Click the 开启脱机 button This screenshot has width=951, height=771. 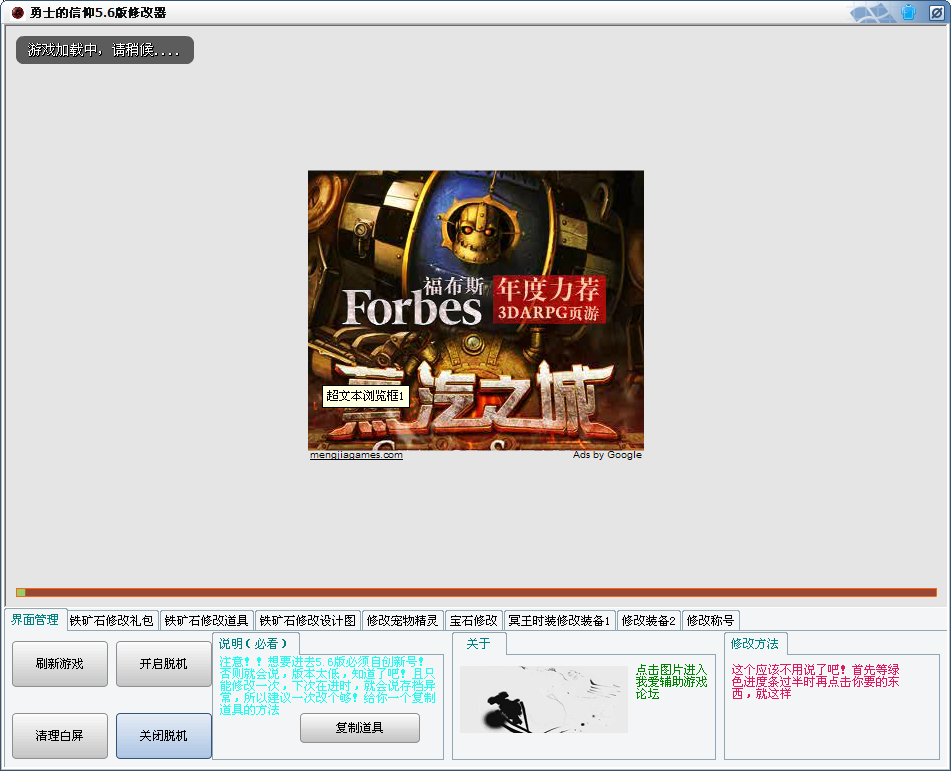[x=164, y=664]
